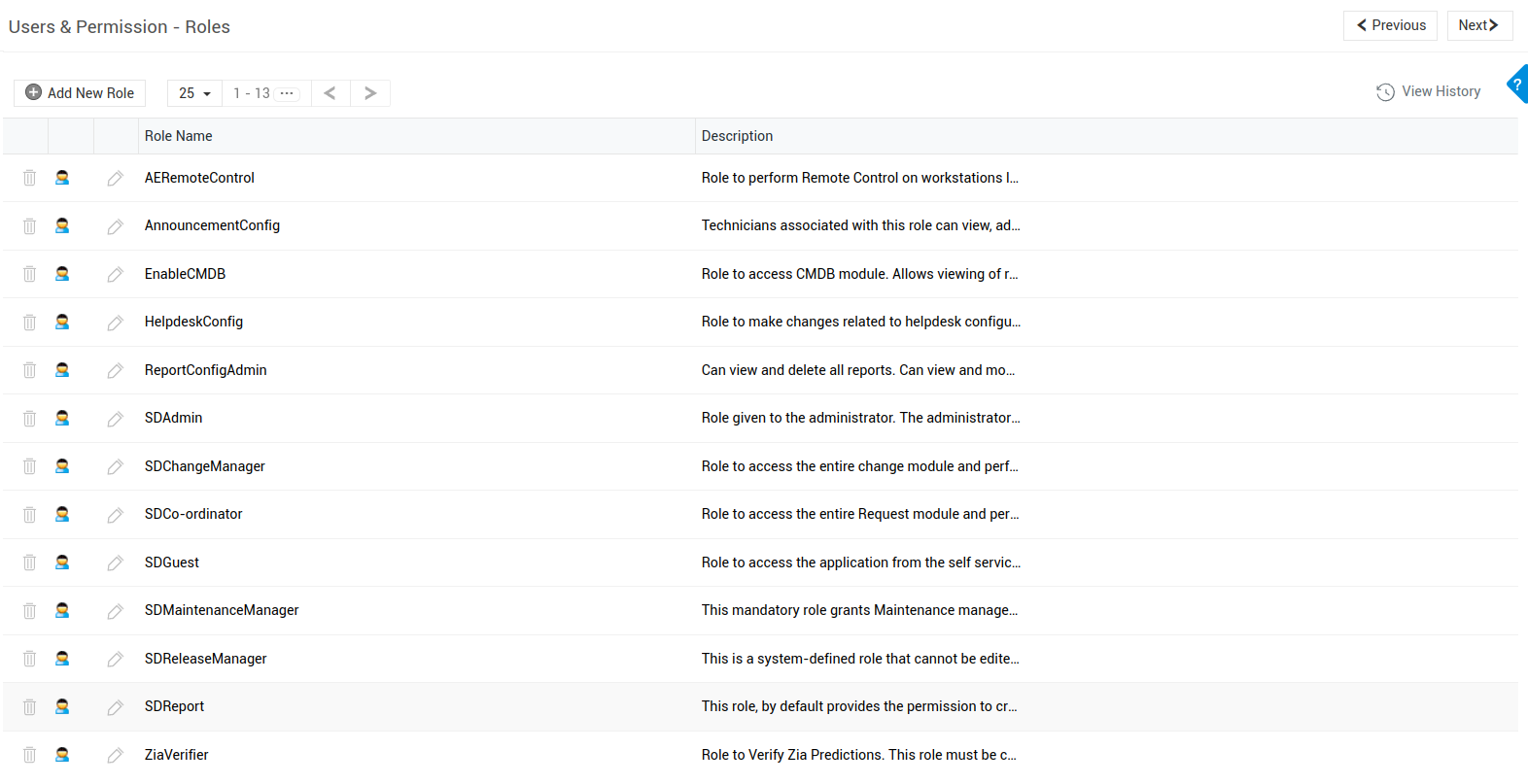The image size is (1528, 784).
Task: Delete the AERemoteControl role
Action: tap(30, 178)
